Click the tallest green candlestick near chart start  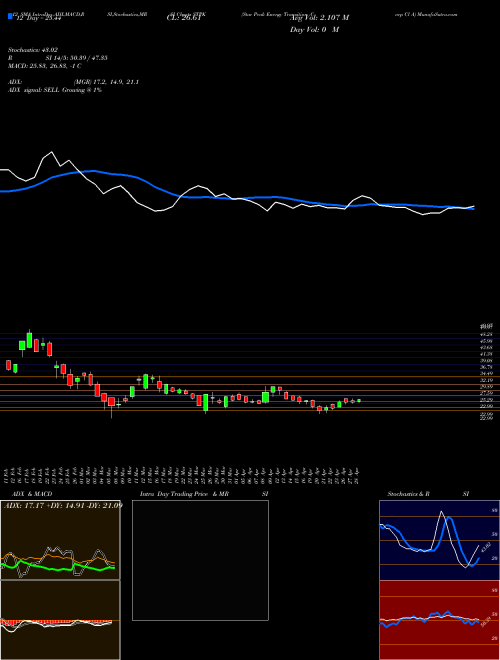pyautogui.click(x=29, y=340)
